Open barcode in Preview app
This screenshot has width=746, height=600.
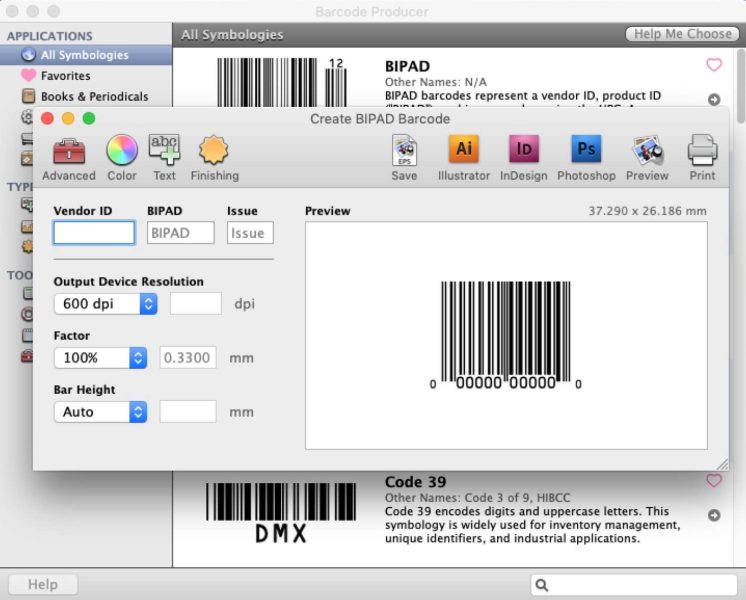coord(647,159)
